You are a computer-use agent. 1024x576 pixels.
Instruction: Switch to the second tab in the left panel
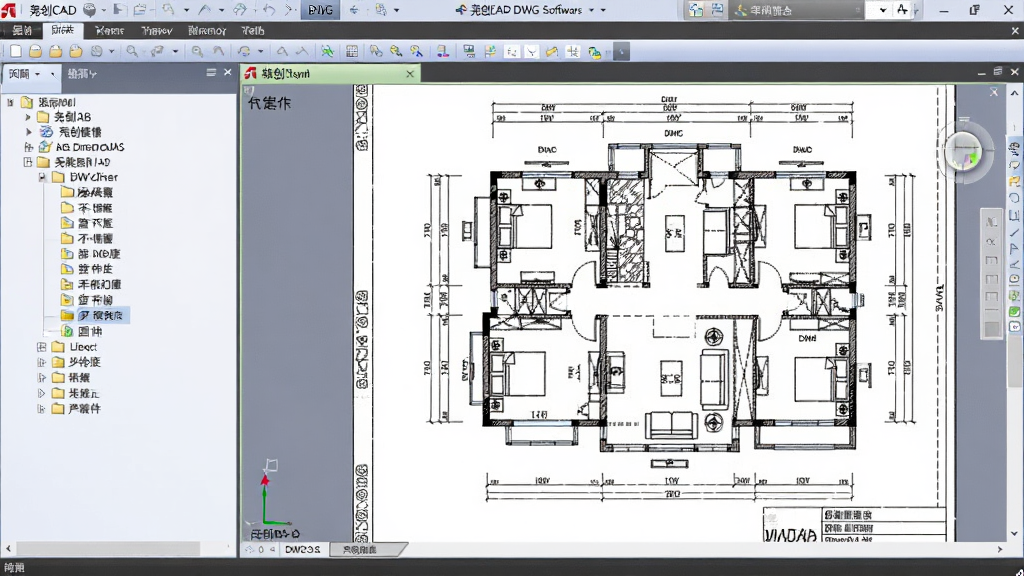click(x=82, y=74)
